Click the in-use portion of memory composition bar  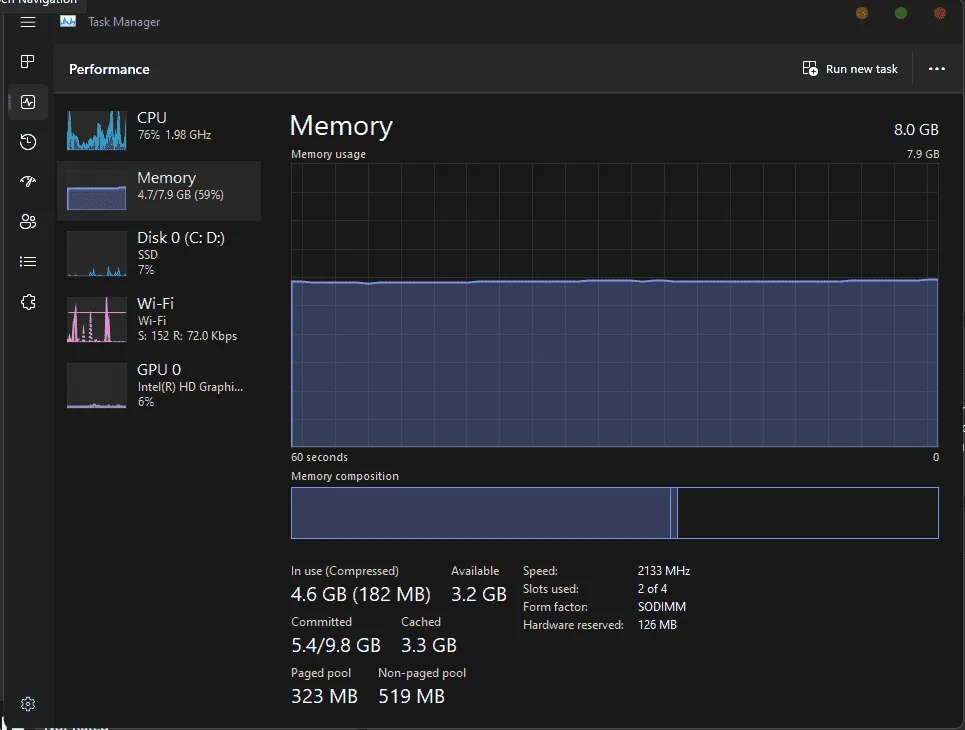(x=481, y=513)
